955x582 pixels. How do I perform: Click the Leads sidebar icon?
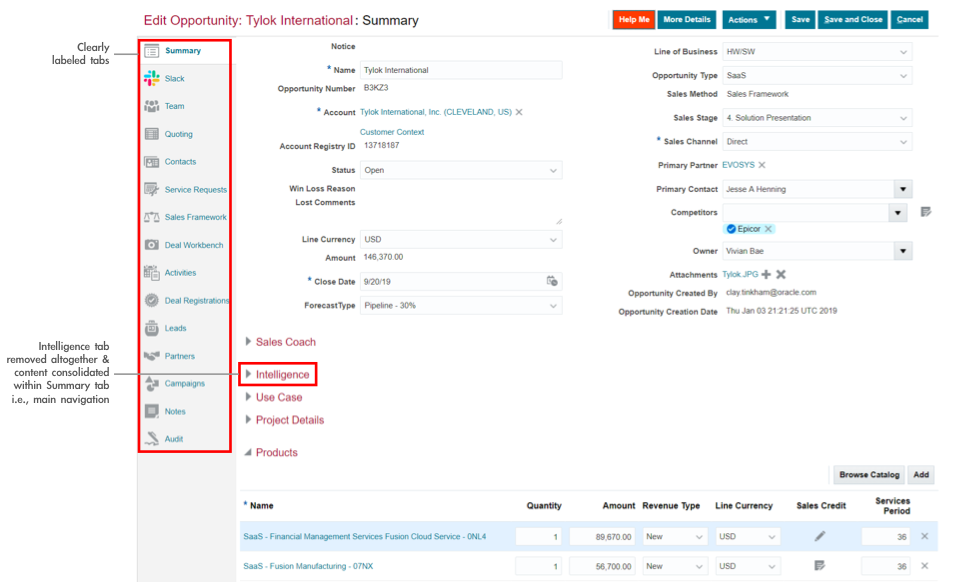point(152,328)
